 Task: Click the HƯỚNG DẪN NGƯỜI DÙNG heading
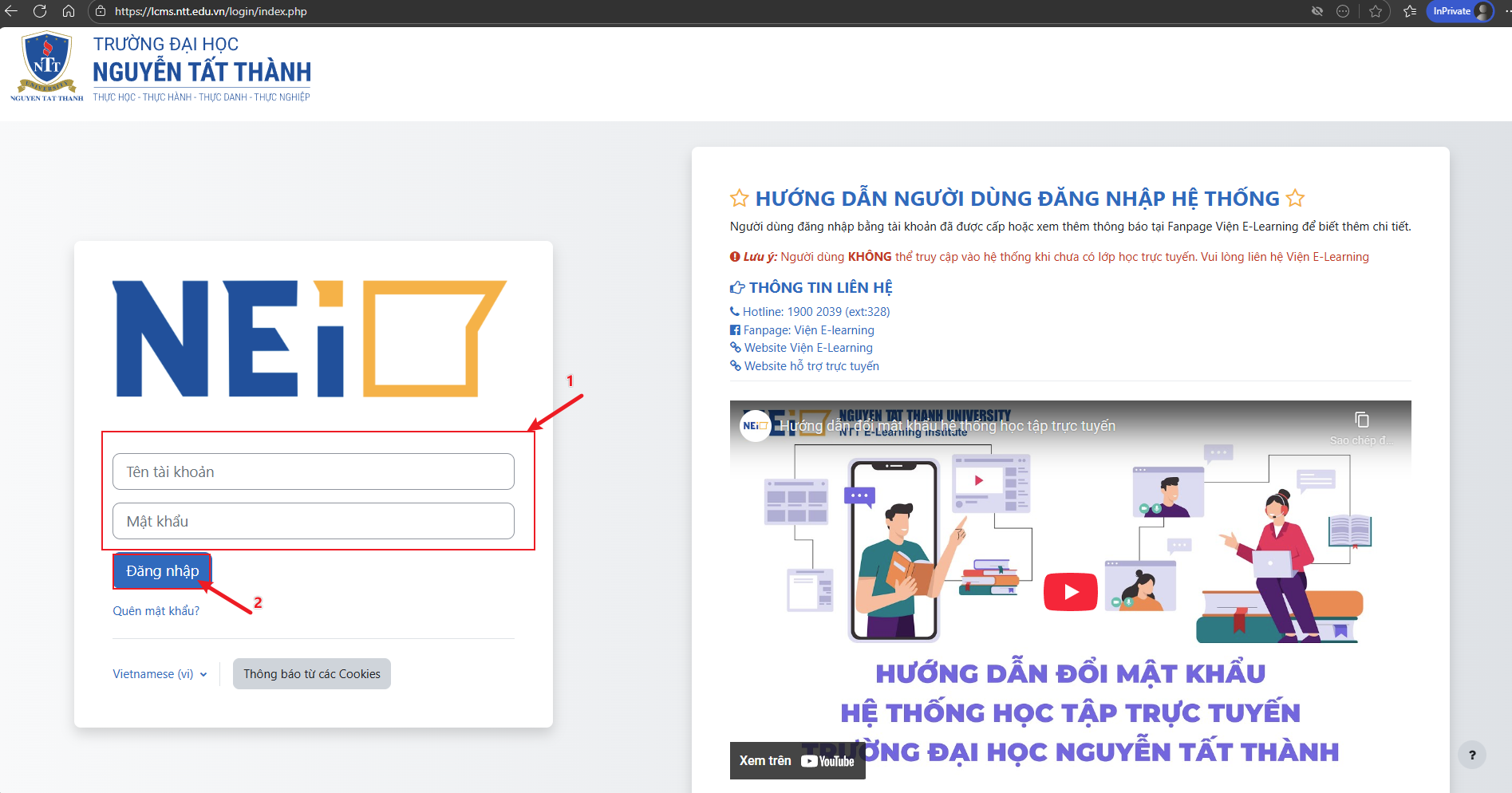(1017, 199)
